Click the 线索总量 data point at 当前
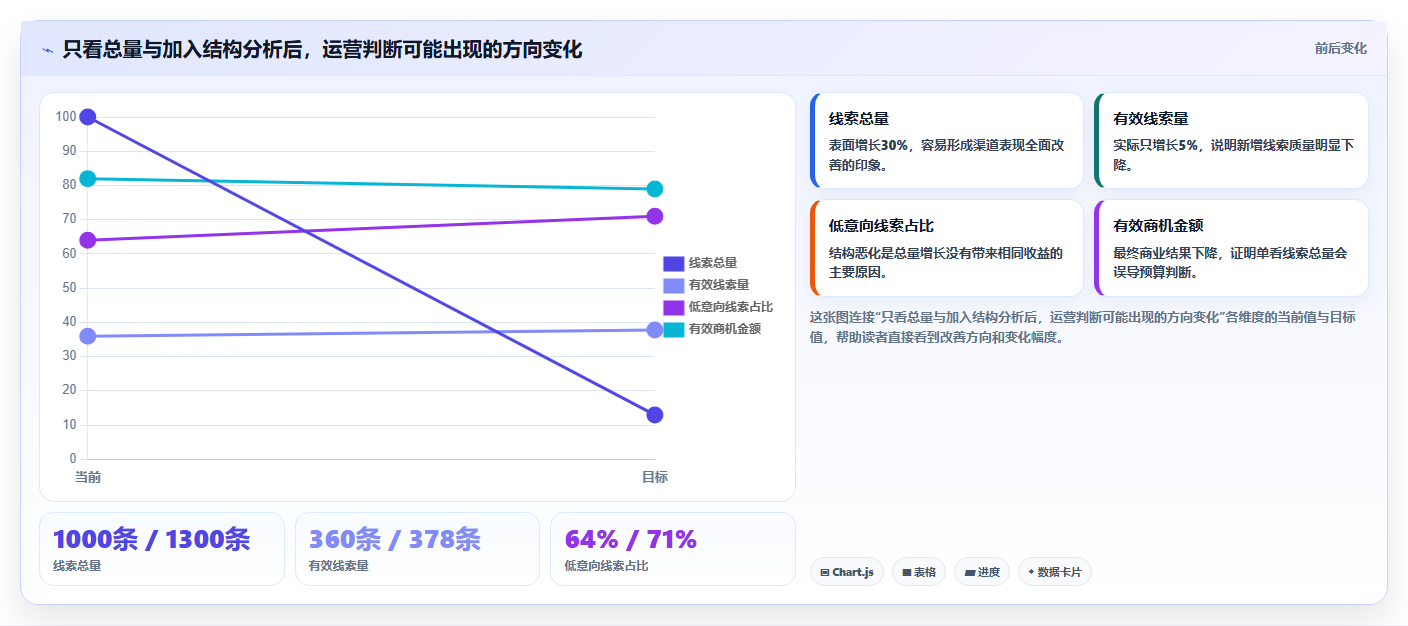Screen dimensions: 1408x626 [x=88, y=117]
